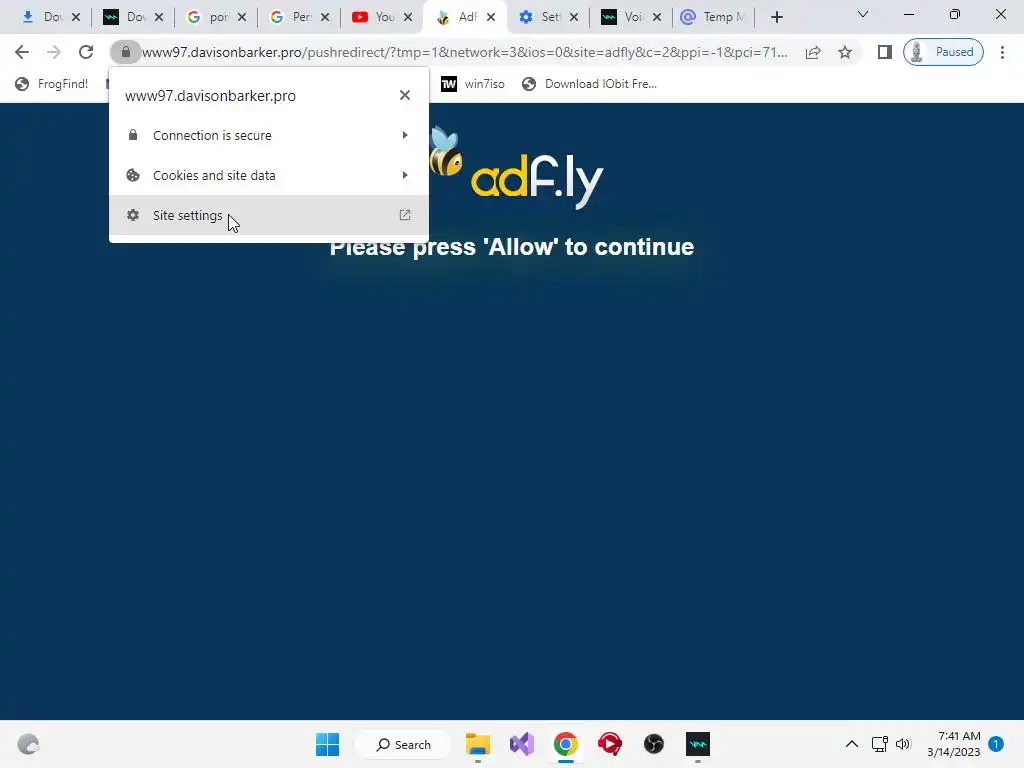Close the AdFly tab
Viewport: 1024px width, 768px height.
(491, 17)
